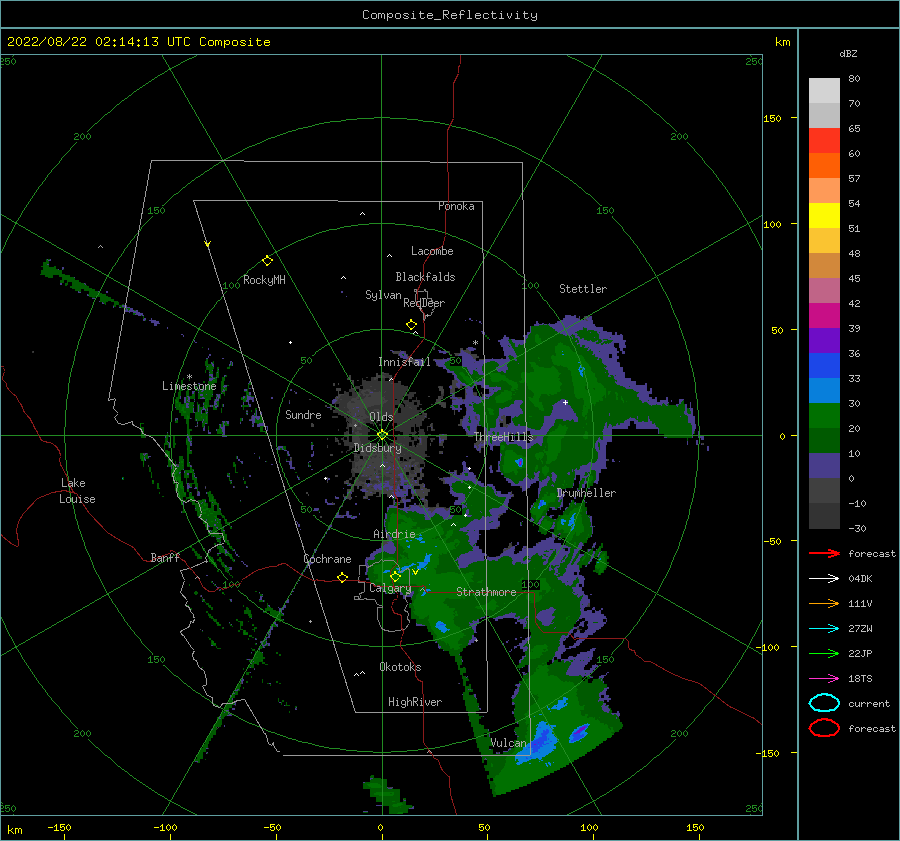Click the 'Strathmore' city label
Image resolution: width=900 pixels, height=841 pixels.
[x=486, y=592]
